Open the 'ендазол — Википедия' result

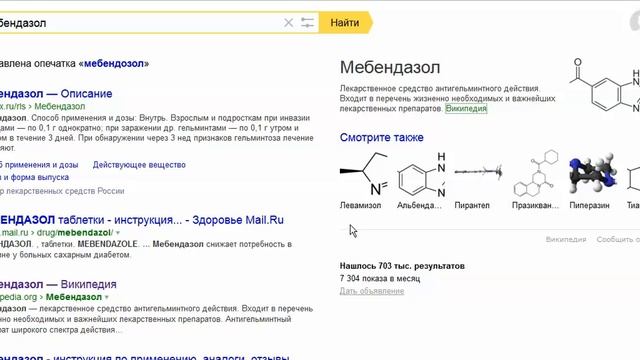coord(58,284)
